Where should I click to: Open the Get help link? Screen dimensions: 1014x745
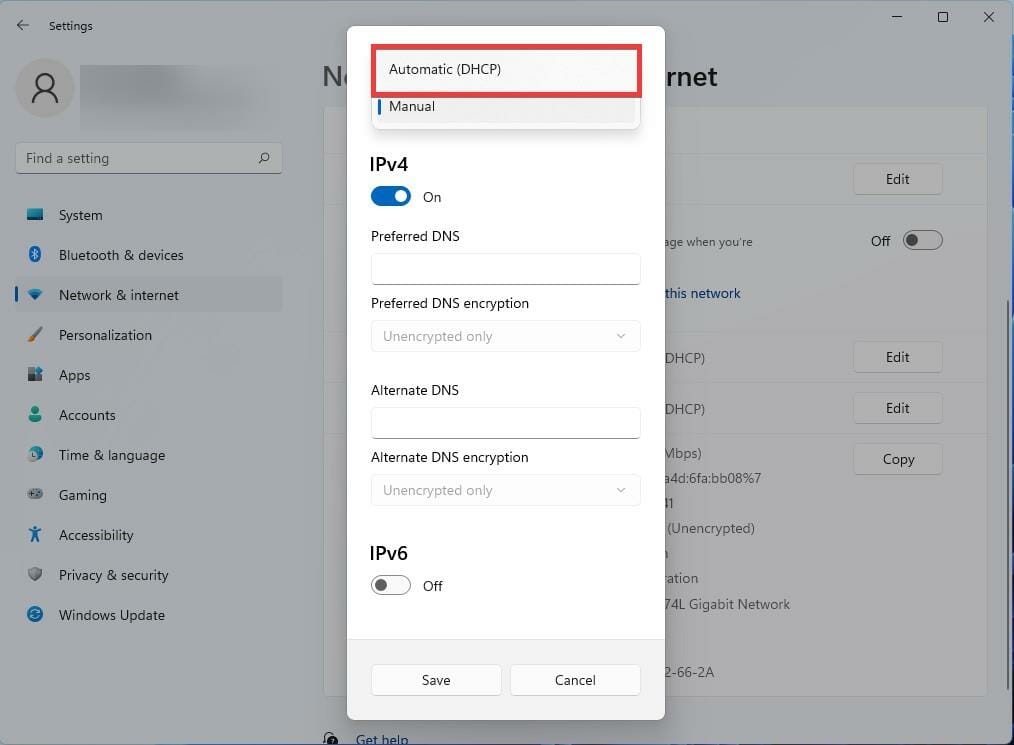click(x=382, y=739)
